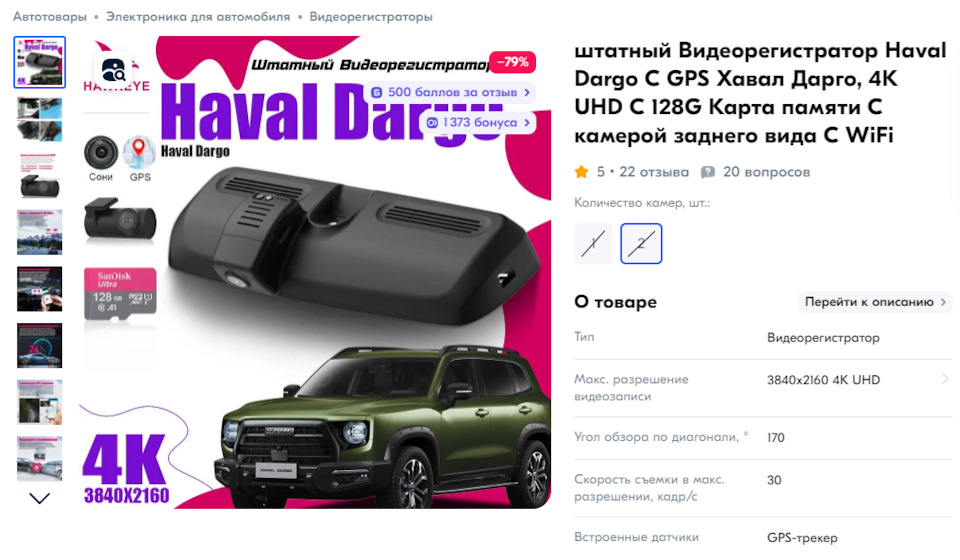
Task: Select the speedometer thumbnail image
Action: 40,346
